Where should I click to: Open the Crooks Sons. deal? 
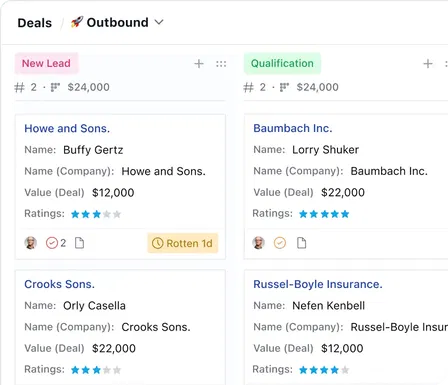(x=59, y=284)
